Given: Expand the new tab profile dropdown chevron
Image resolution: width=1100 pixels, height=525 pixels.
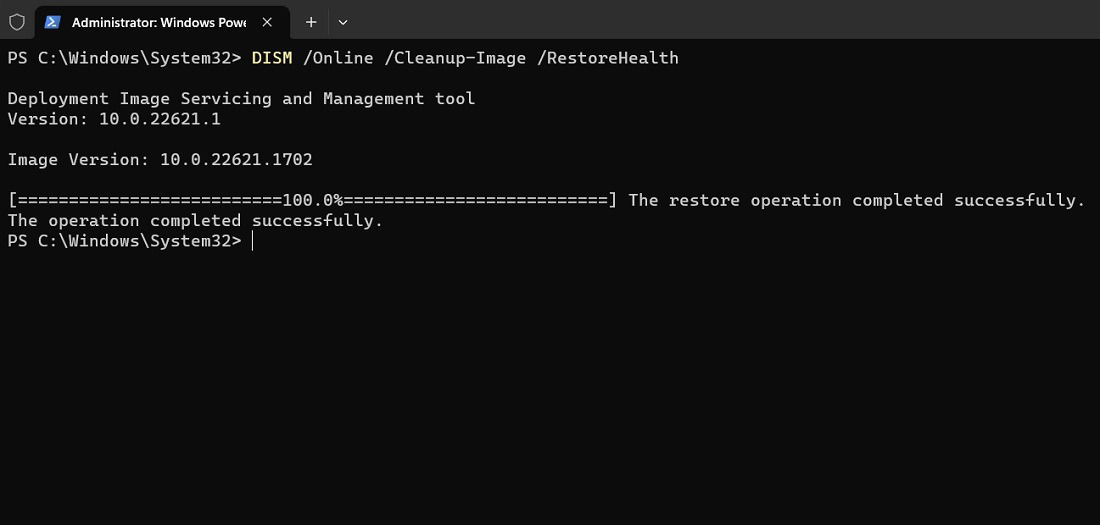Looking at the screenshot, I should [343, 22].
